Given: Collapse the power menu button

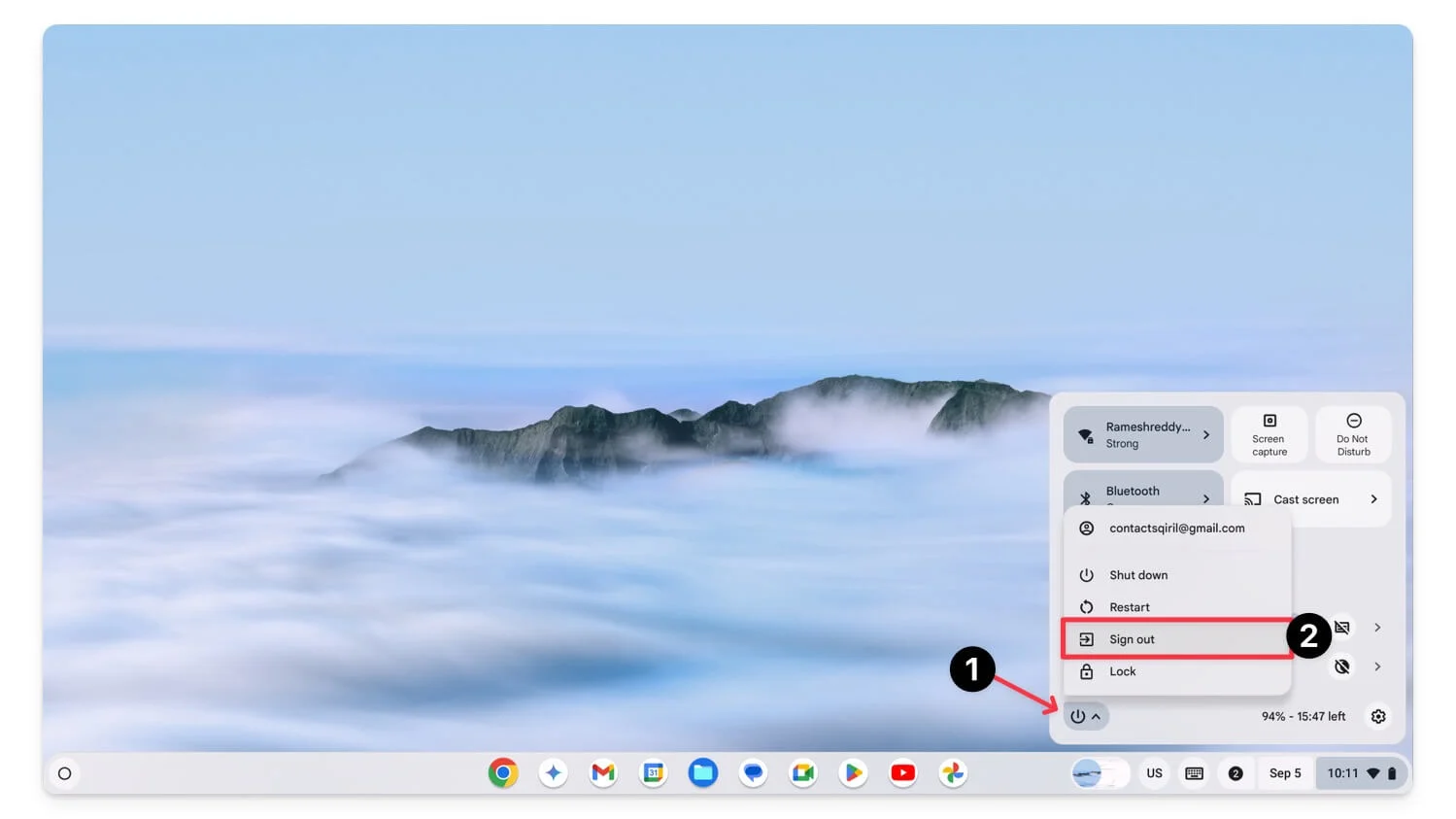Looking at the screenshot, I should pos(1086,717).
